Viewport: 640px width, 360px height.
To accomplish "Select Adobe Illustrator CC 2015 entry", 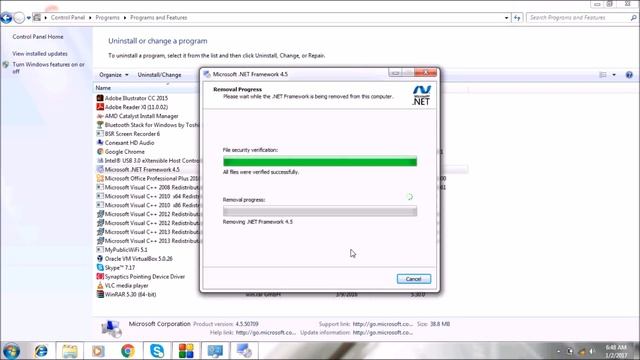I will pyautogui.click(x=136, y=98).
